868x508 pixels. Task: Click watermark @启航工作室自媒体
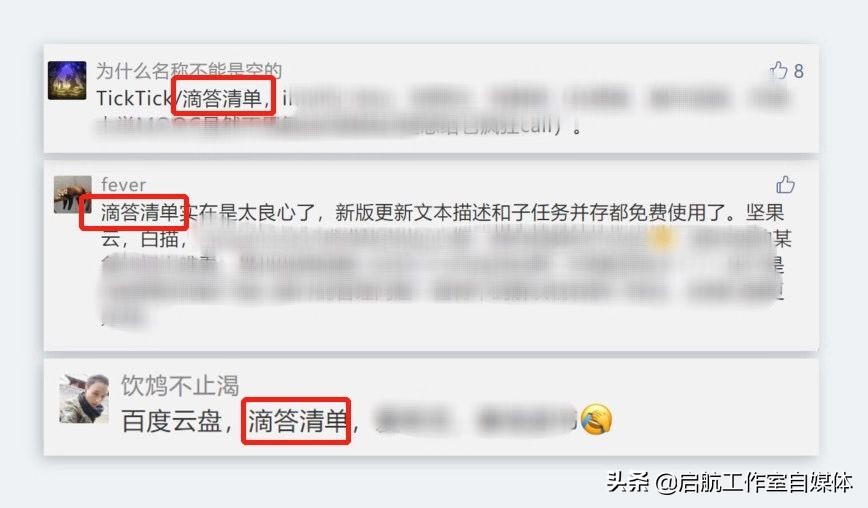754,483
